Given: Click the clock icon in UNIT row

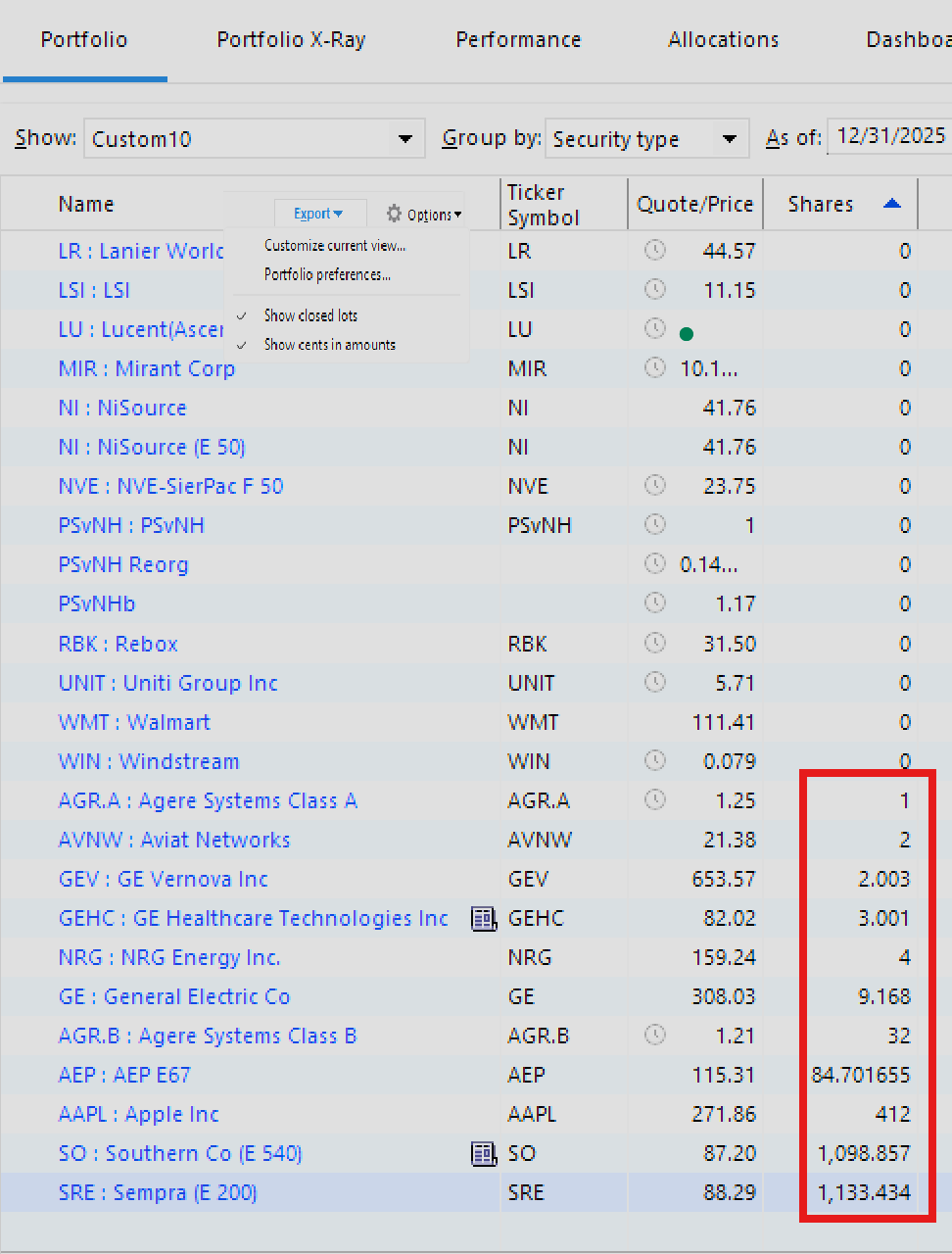Looking at the screenshot, I should [x=654, y=683].
